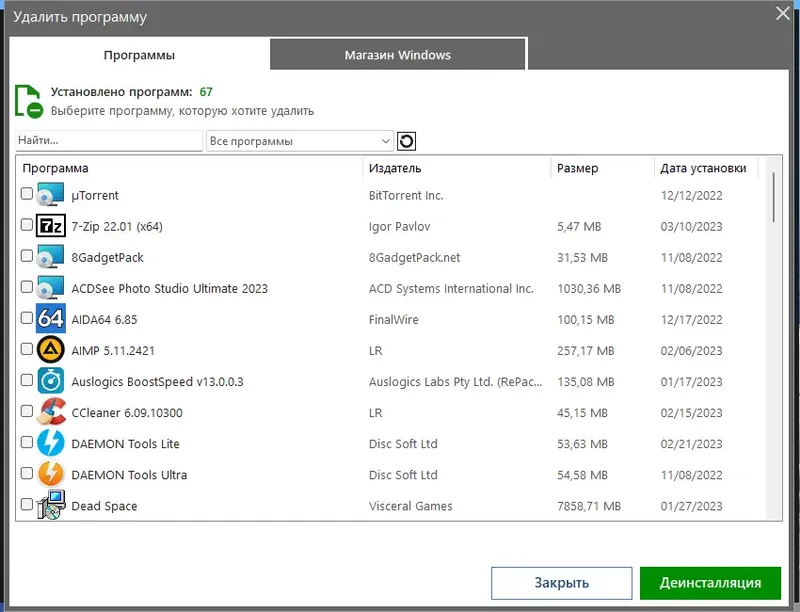This screenshot has height=612, width=800.
Task: Switch to the 'Магазин Windows' tab
Action: tap(398, 55)
